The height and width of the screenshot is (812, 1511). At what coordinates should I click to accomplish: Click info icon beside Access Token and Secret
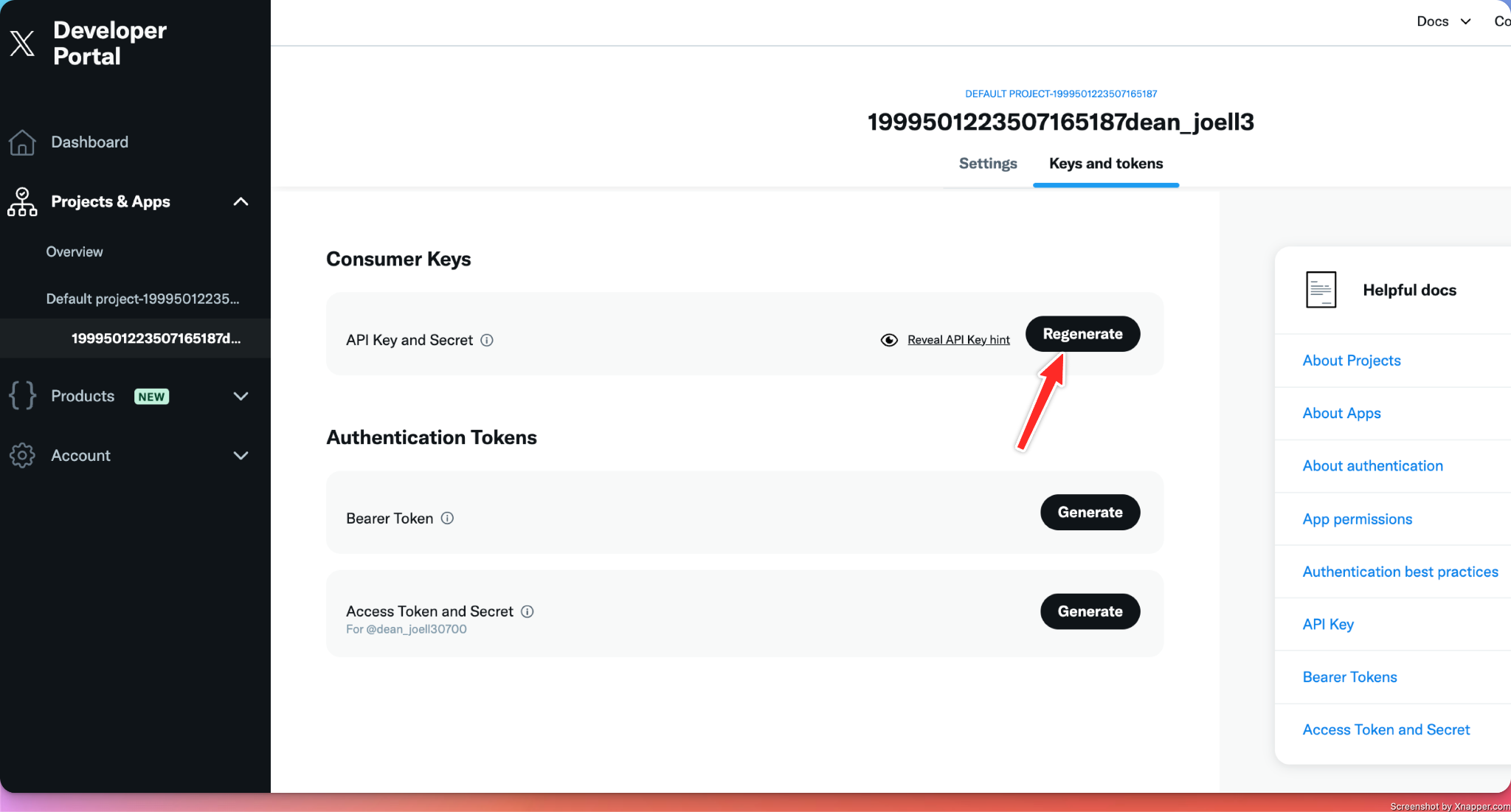pyautogui.click(x=528, y=611)
